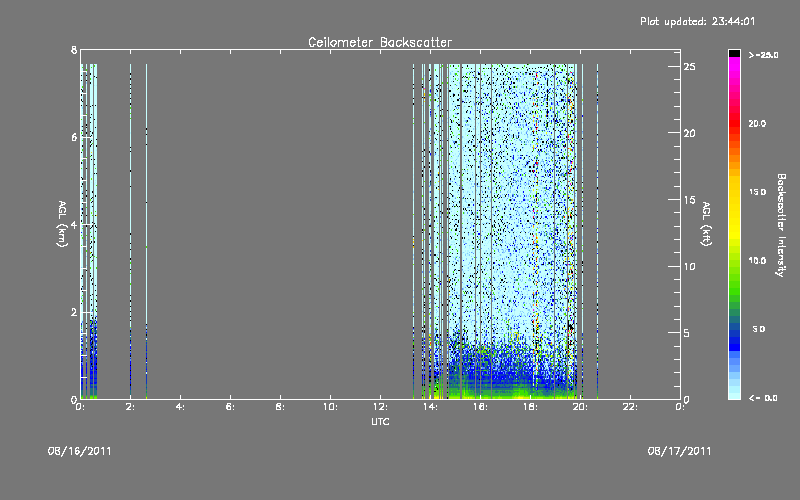
Task: Click the "Ceilometer Backscatter" plot title
Action: point(380,42)
